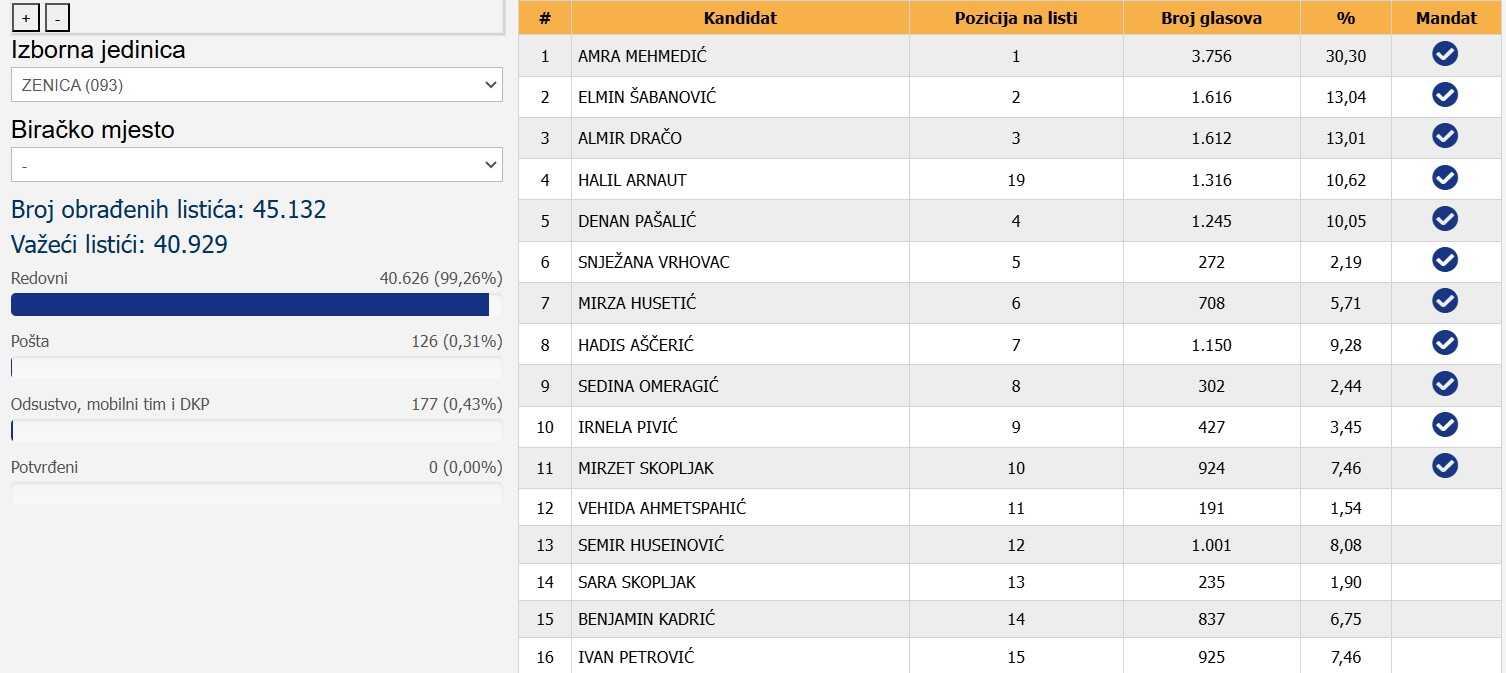1506x673 pixels.
Task: Open the Izborna jedinica dropdown showing Zenica
Action: (256, 85)
